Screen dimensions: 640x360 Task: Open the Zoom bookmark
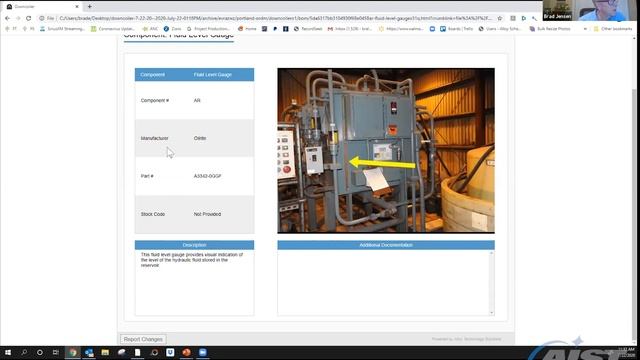pyautogui.click(x=172, y=29)
